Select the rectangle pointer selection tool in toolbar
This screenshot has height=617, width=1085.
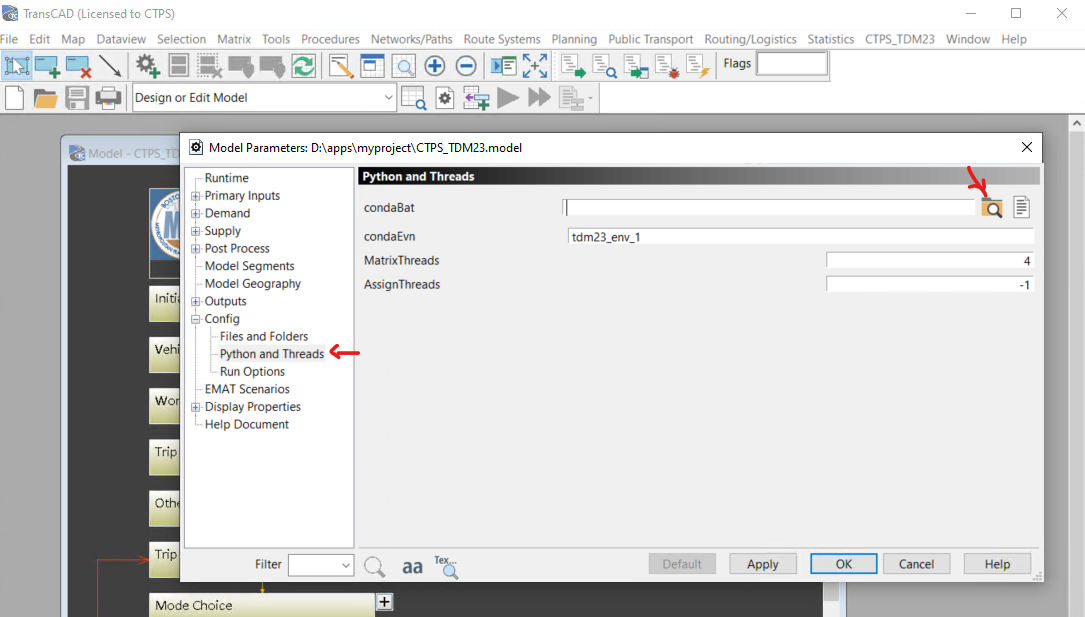[16, 66]
